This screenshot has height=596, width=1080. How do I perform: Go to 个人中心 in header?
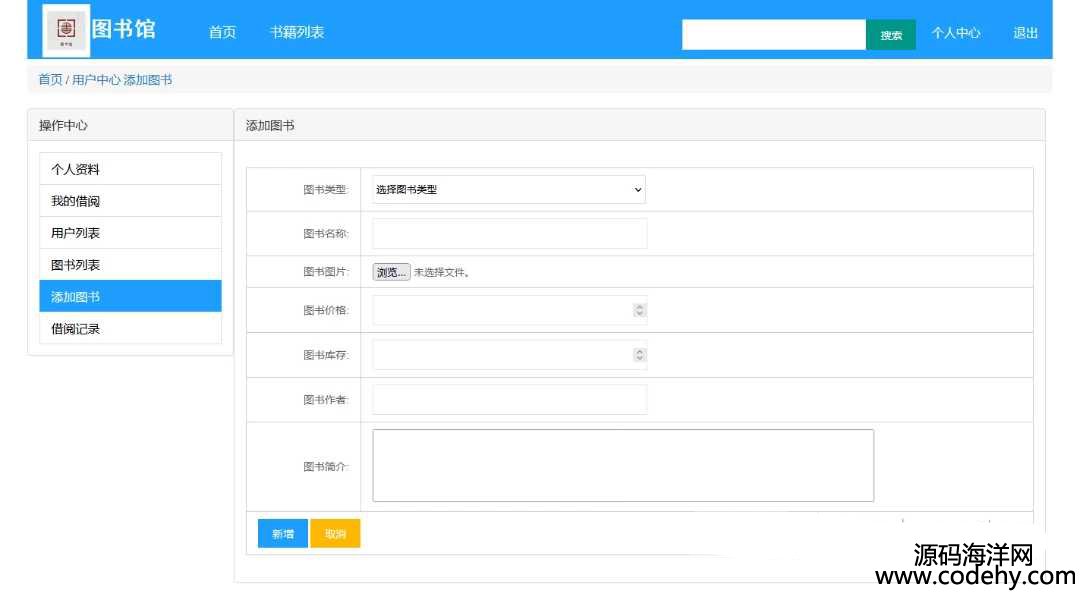pyautogui.click(x=956, y=33)
